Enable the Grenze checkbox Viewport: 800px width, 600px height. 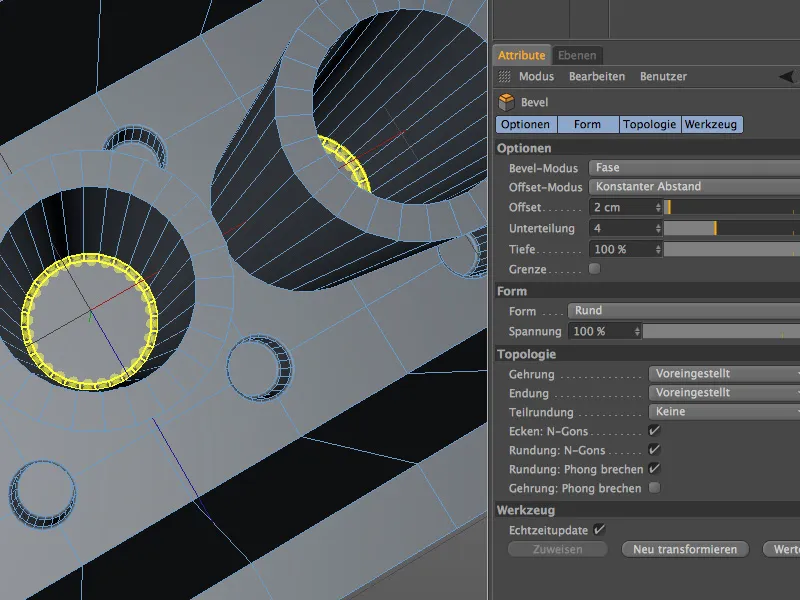pyautogui.click(x=594, y=269)
